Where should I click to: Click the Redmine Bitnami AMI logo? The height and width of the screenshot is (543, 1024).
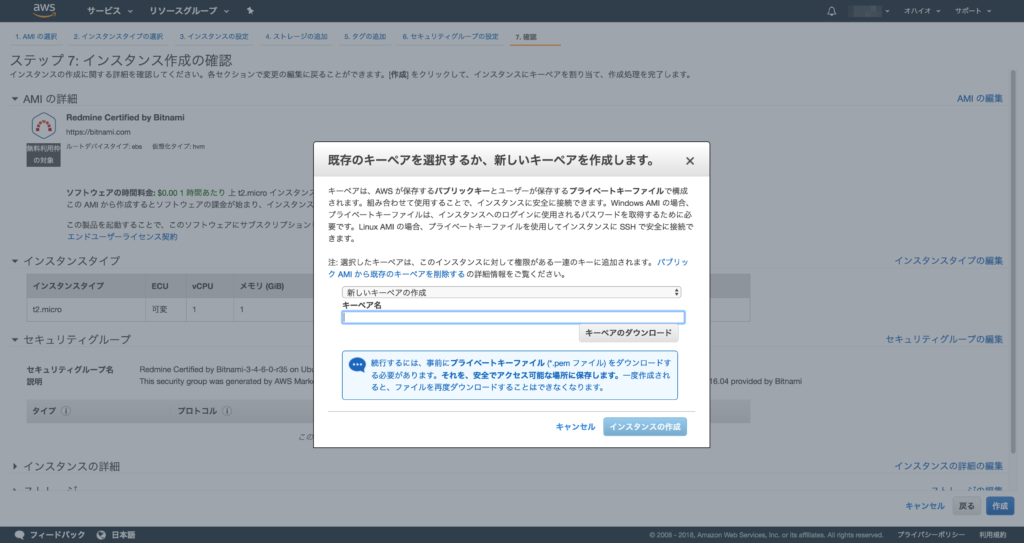tap(43, 126)
